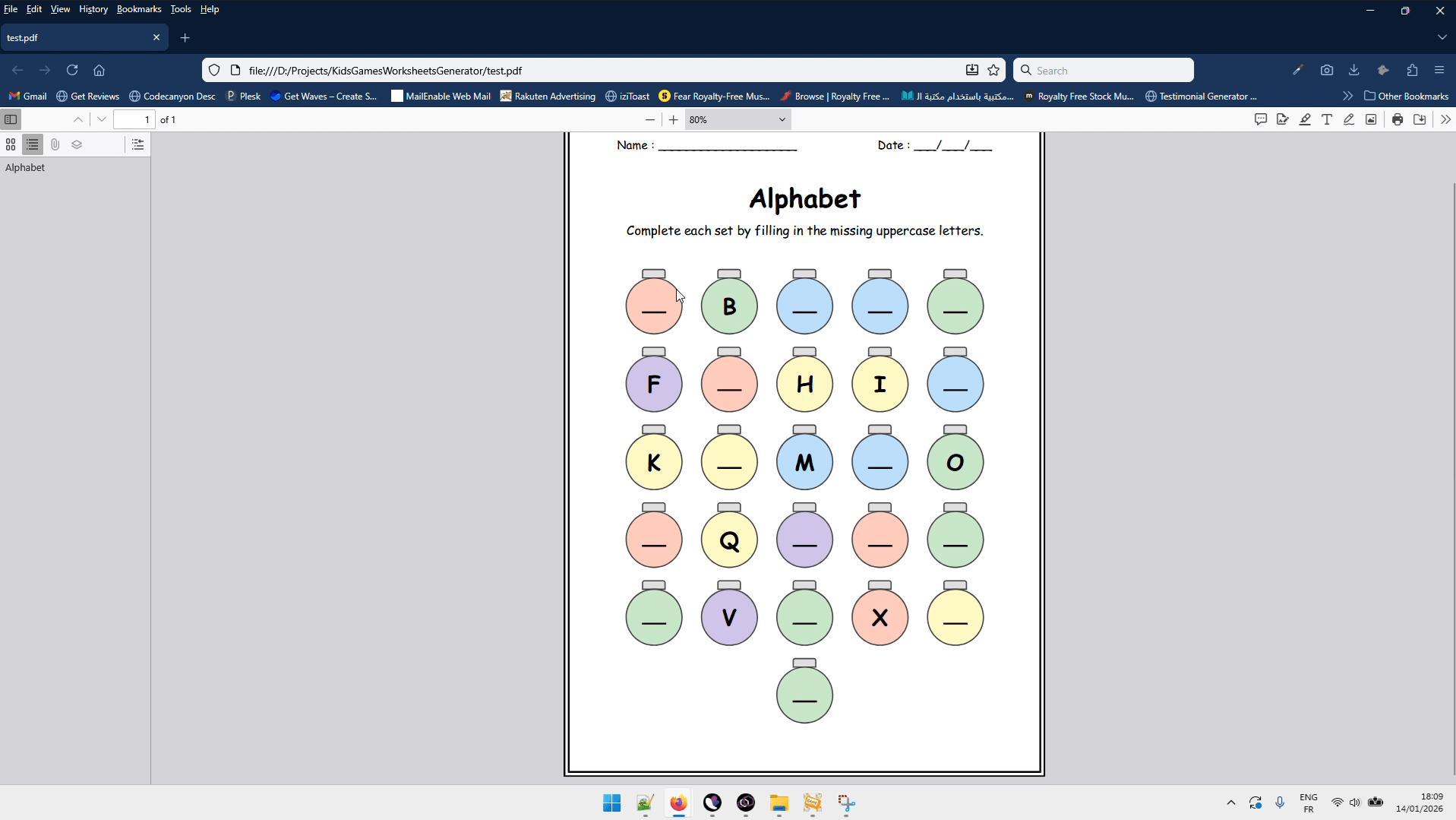
Task: Show more bookmarks toolbar items
Action: tap(1347, 97)
